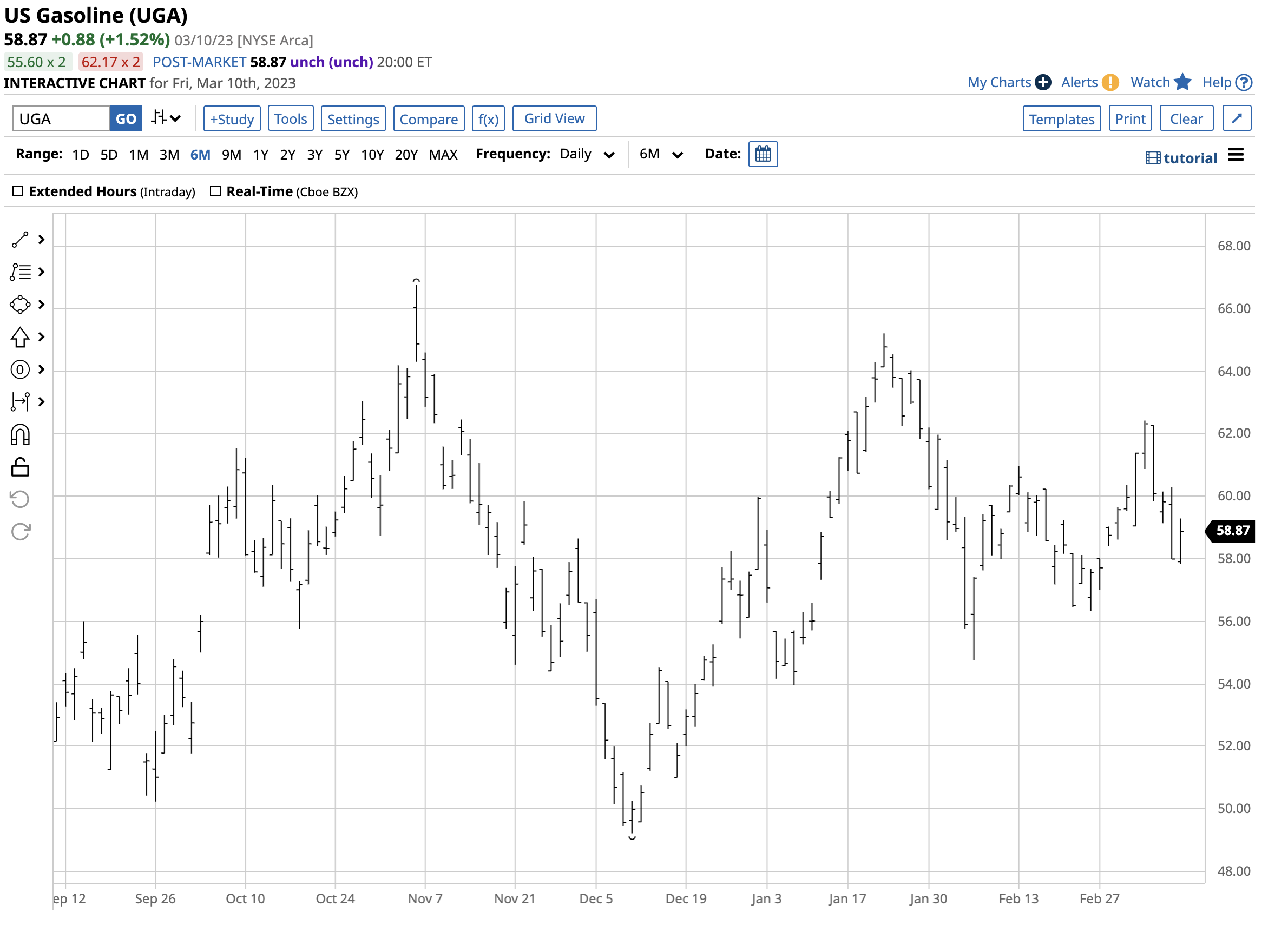Image resolution: width=1288 pixels, height=925 pixels.
Task: Open the bar type chart style dropdown
Action: 166,118
